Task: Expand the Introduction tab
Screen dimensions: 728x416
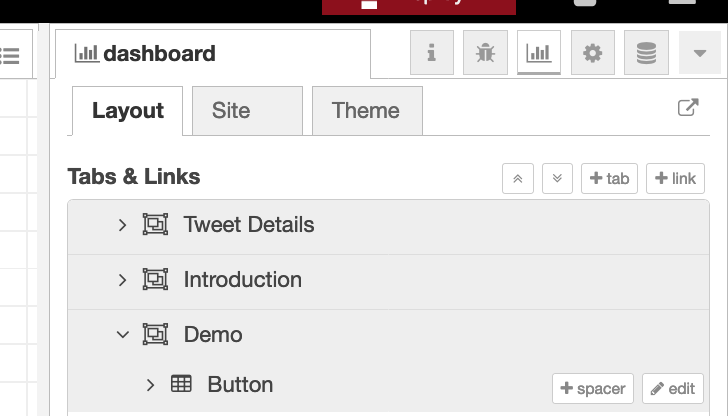Action: (x=122, y=280)
